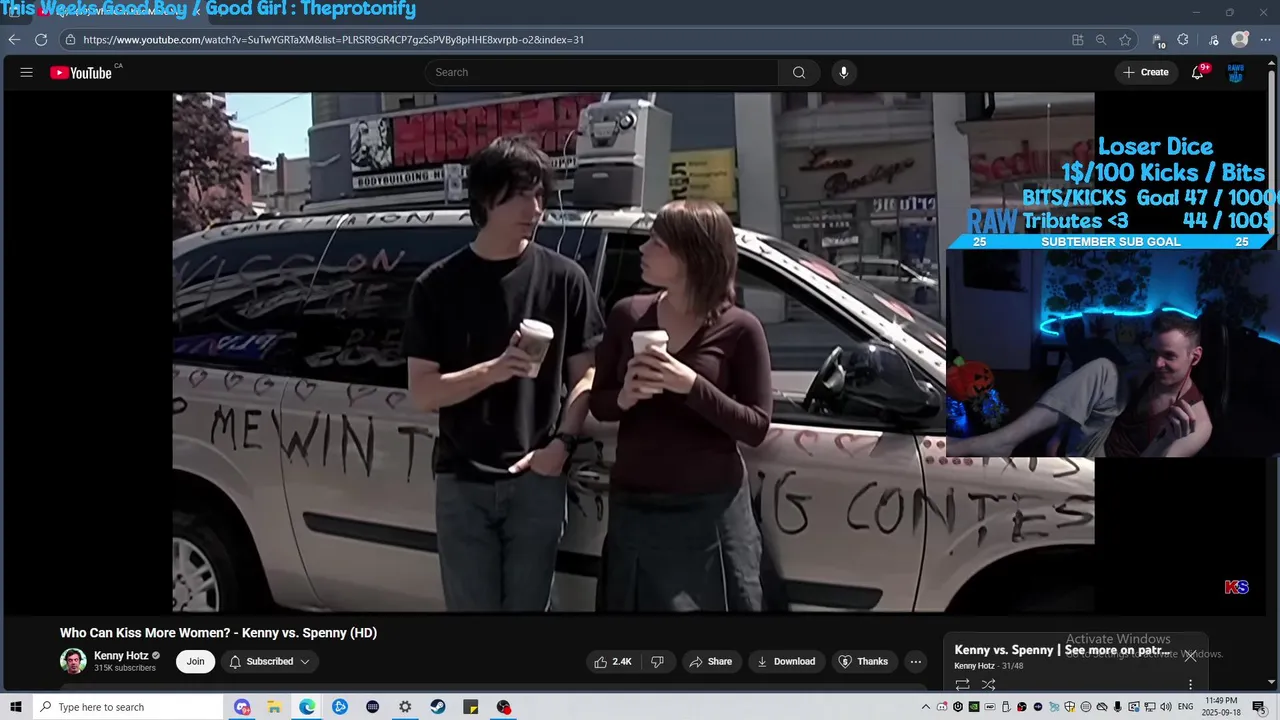The width and height of the screenshot is (1280, 720).
Task: Open playlist options three-dot menu
Action: coord(1190,685)
